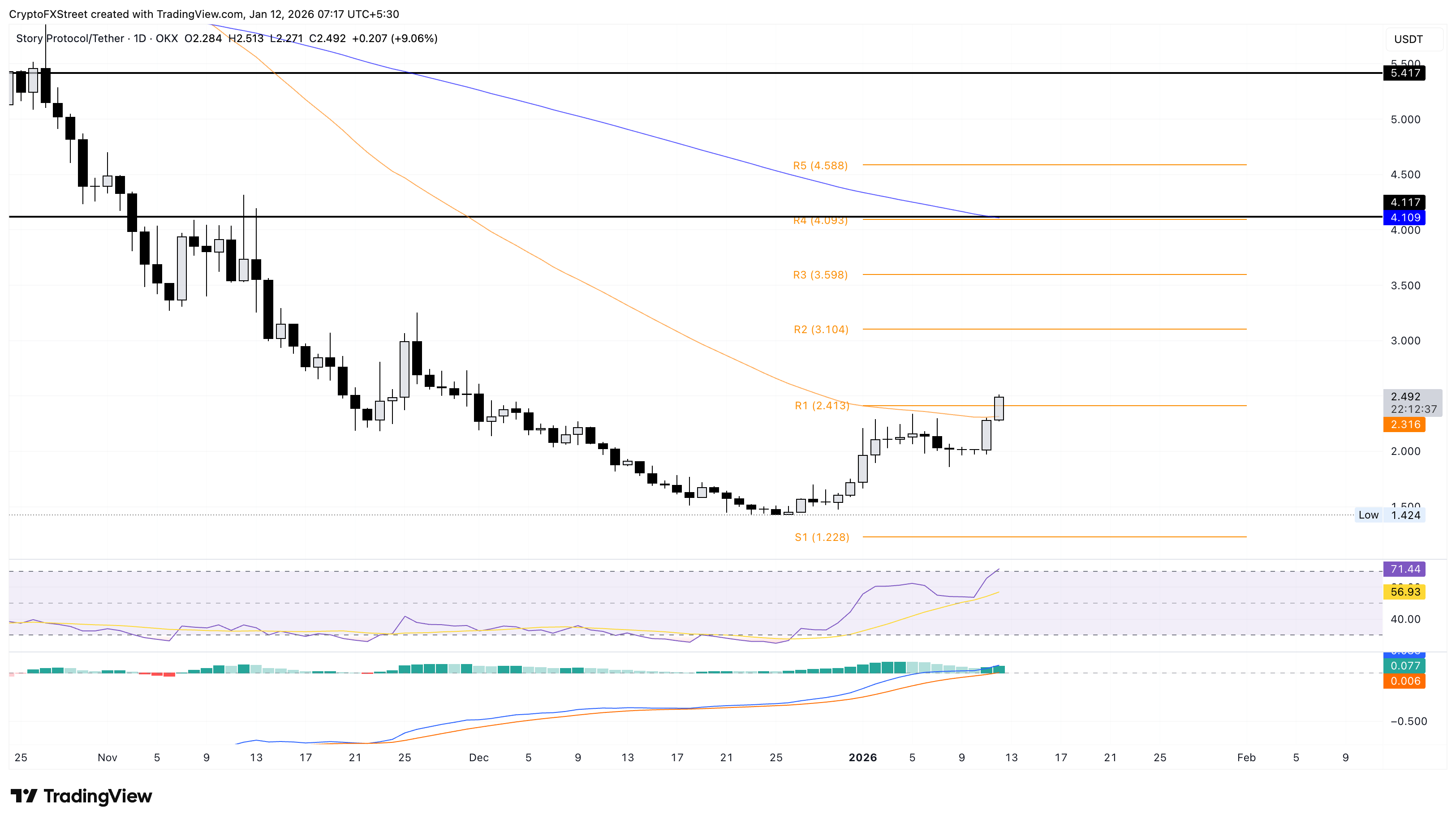Click the TradingView logo at bottom left
The height and width of the screenshot is (823, 1456).
tap(82, 797)
